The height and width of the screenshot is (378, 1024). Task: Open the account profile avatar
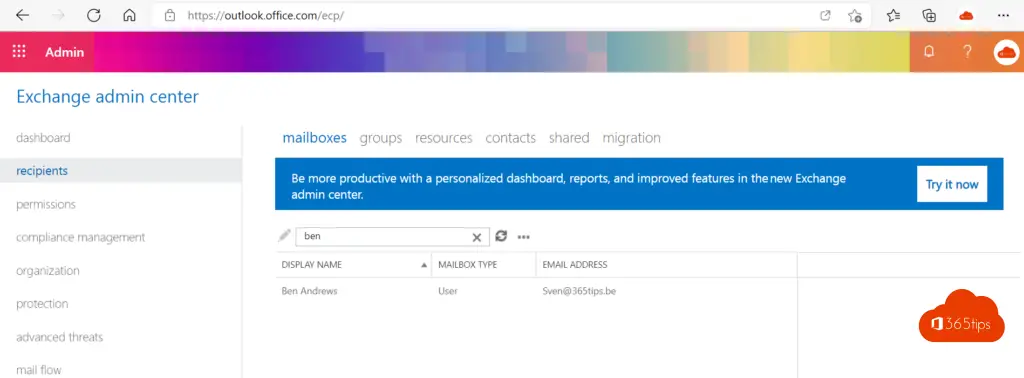pos(1006,52)
